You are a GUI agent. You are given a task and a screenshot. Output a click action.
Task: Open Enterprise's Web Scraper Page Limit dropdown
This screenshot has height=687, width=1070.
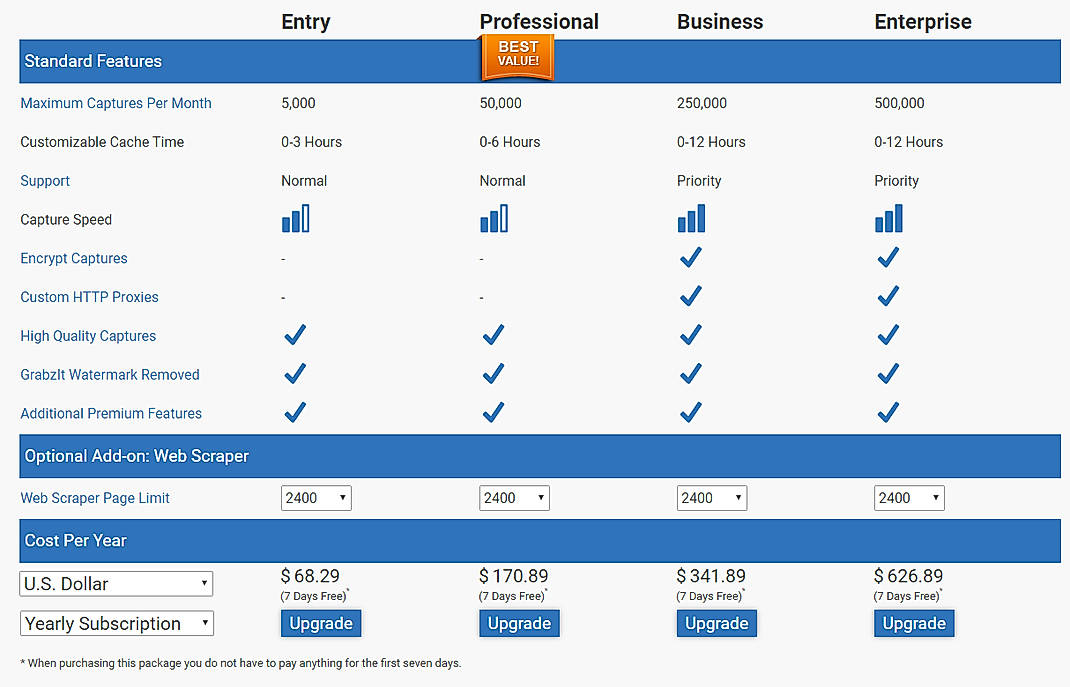pyautogui.click(x=909, y=497)
